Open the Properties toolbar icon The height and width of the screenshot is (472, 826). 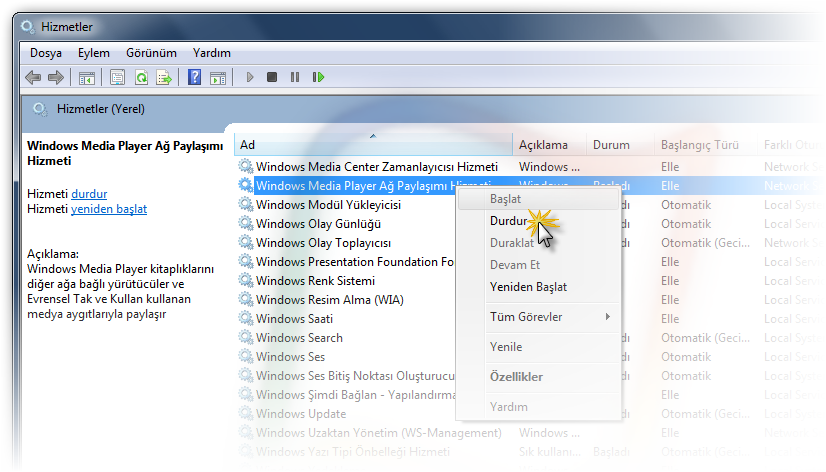(x=117, y=77)
